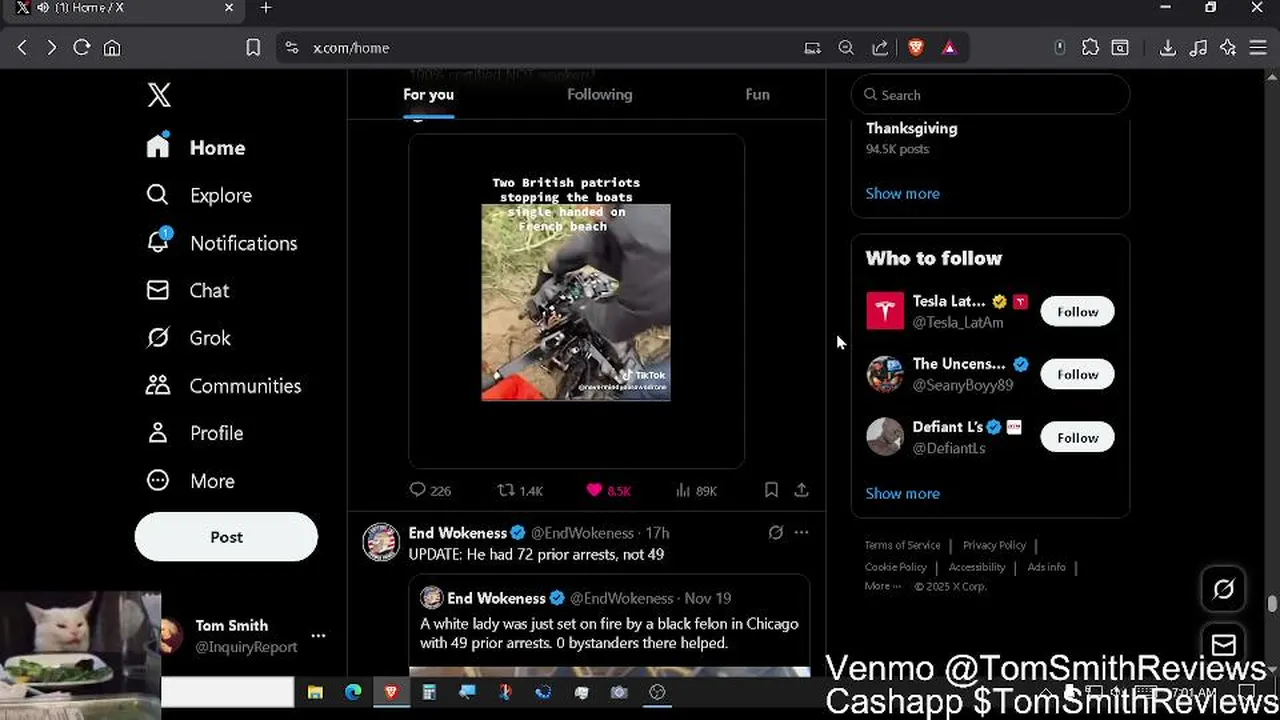Expand the More footer links
The image size is (1280, 720).
tap(882, 586)
